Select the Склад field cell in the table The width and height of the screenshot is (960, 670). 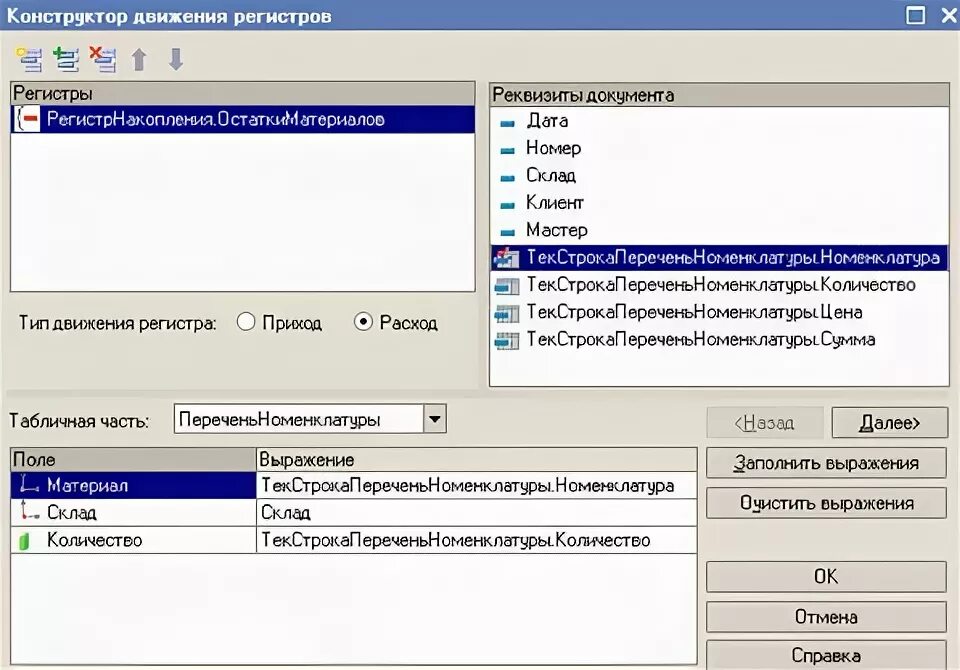coord(133,512)
